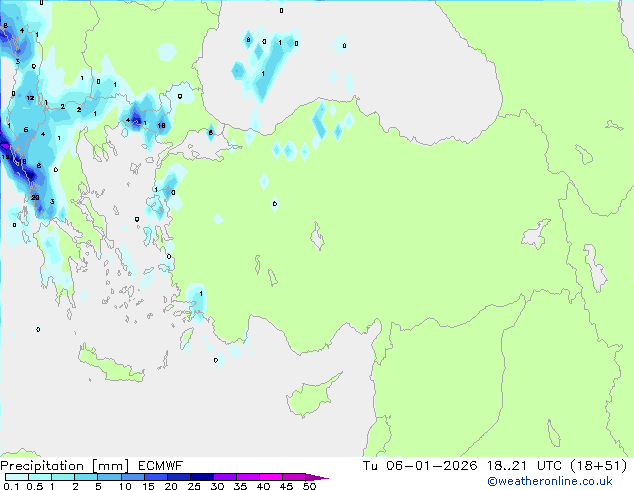Click the over-50 mm legend arrow tip

(x=317, y=477)
